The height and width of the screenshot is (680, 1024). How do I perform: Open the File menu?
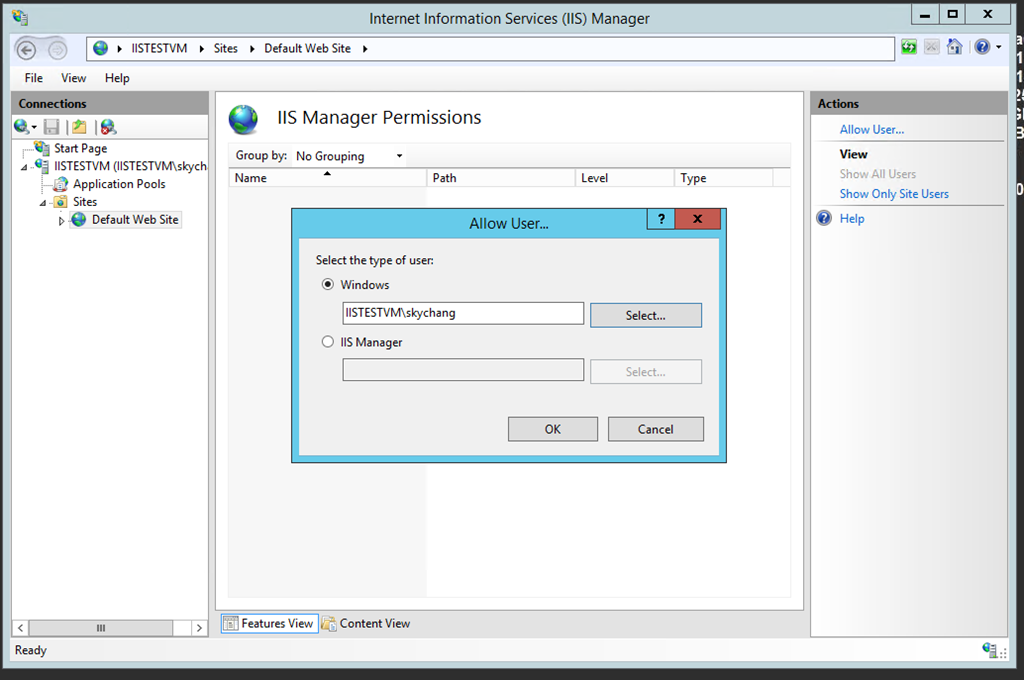tap(33, 78)
